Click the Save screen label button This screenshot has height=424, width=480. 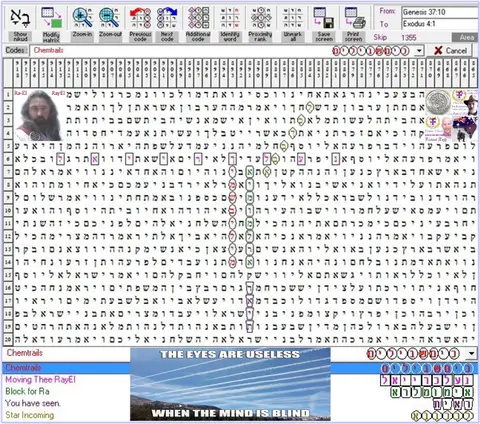tap(324, 37)
